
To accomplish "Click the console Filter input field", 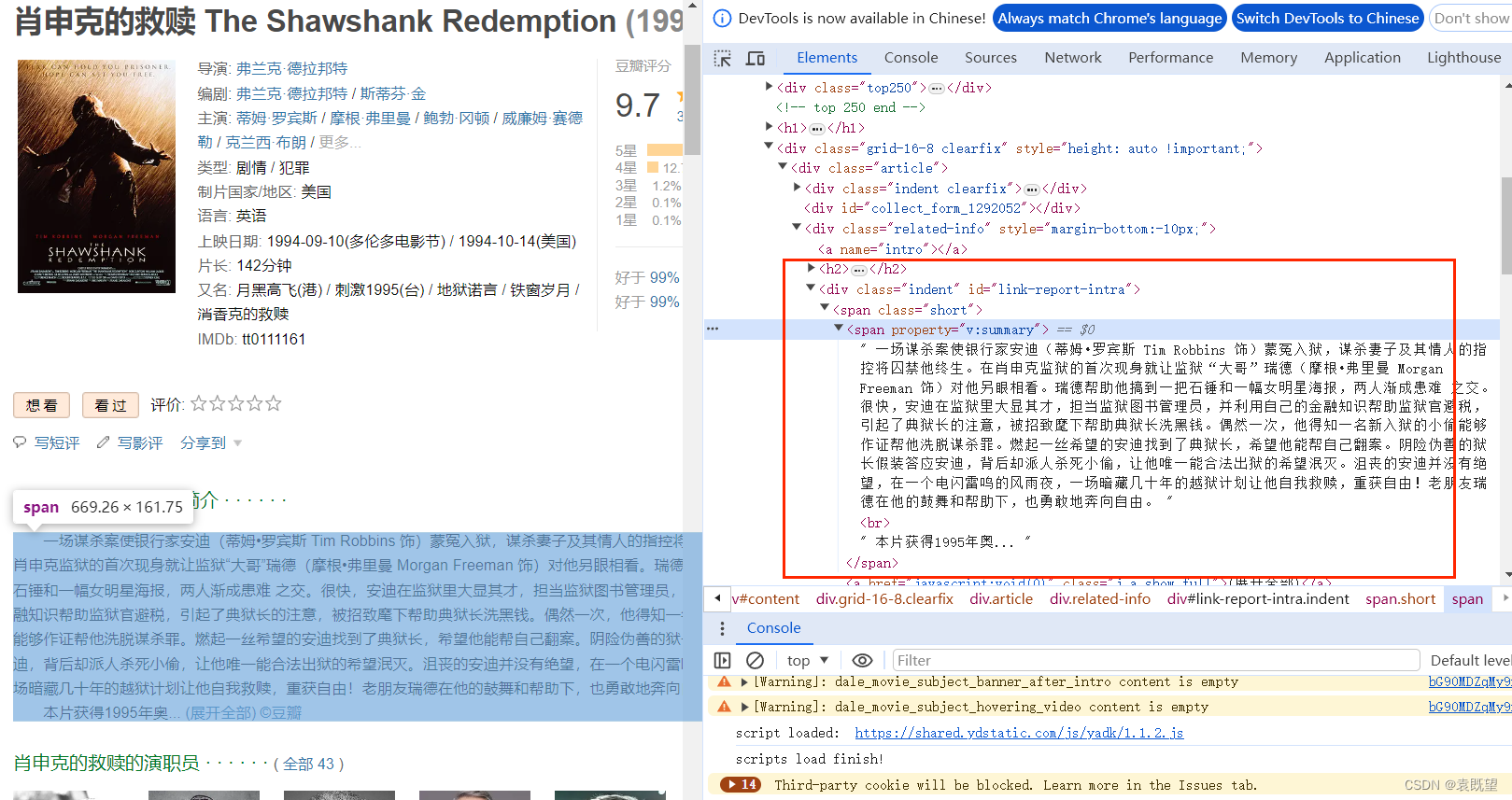I will pos(1156,660).
